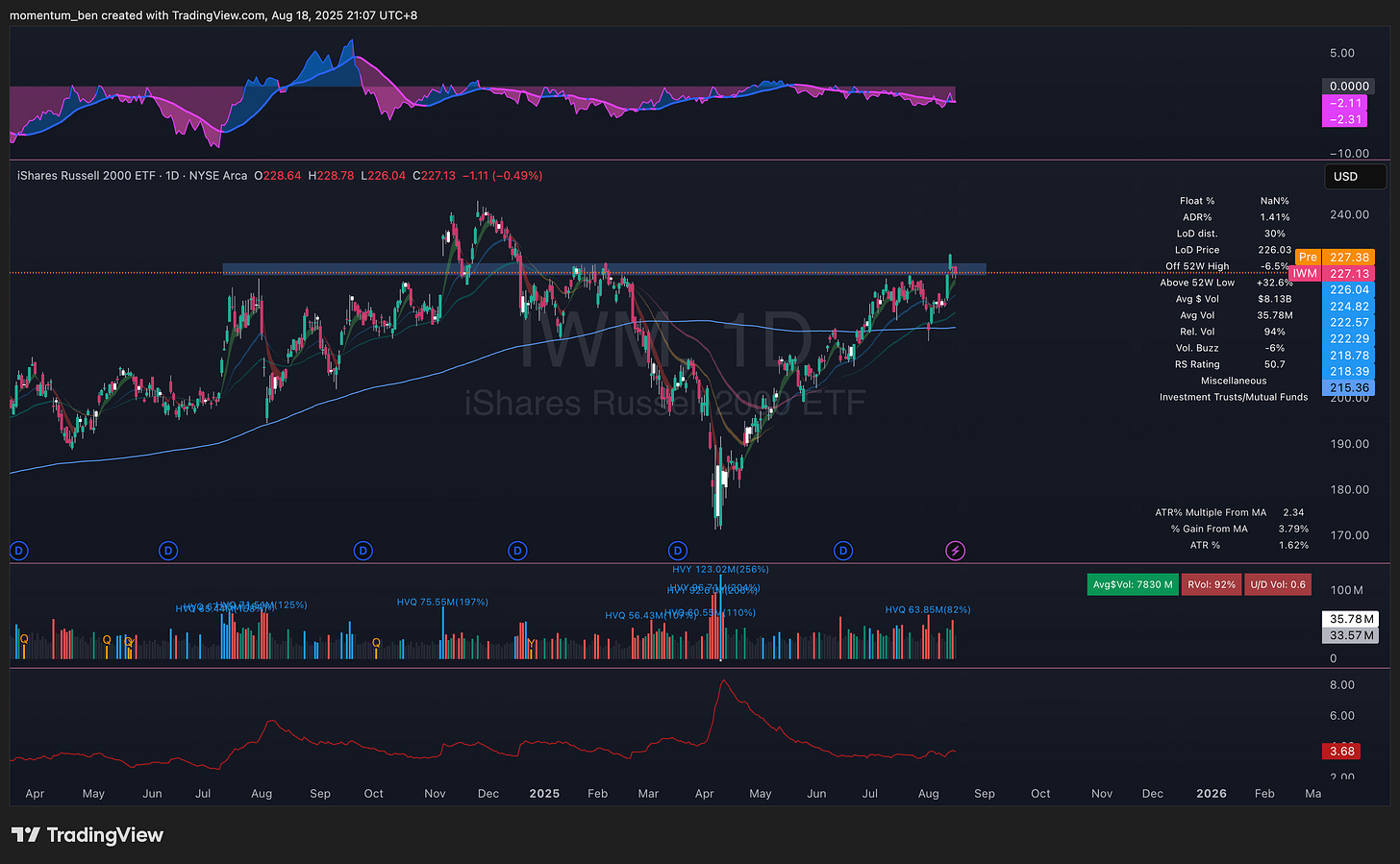
Task: Click the pink IWM symbol price label
Action: (x=1304, y=274)
